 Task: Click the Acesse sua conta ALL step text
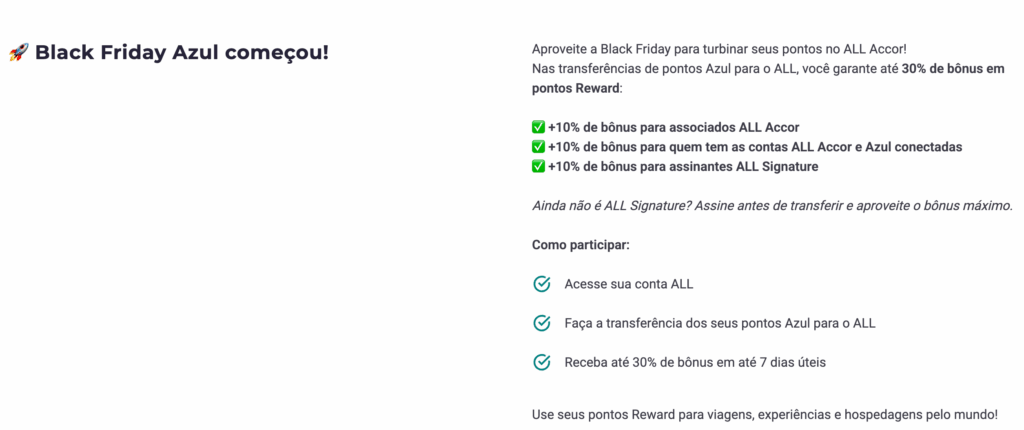pos(628,284)
